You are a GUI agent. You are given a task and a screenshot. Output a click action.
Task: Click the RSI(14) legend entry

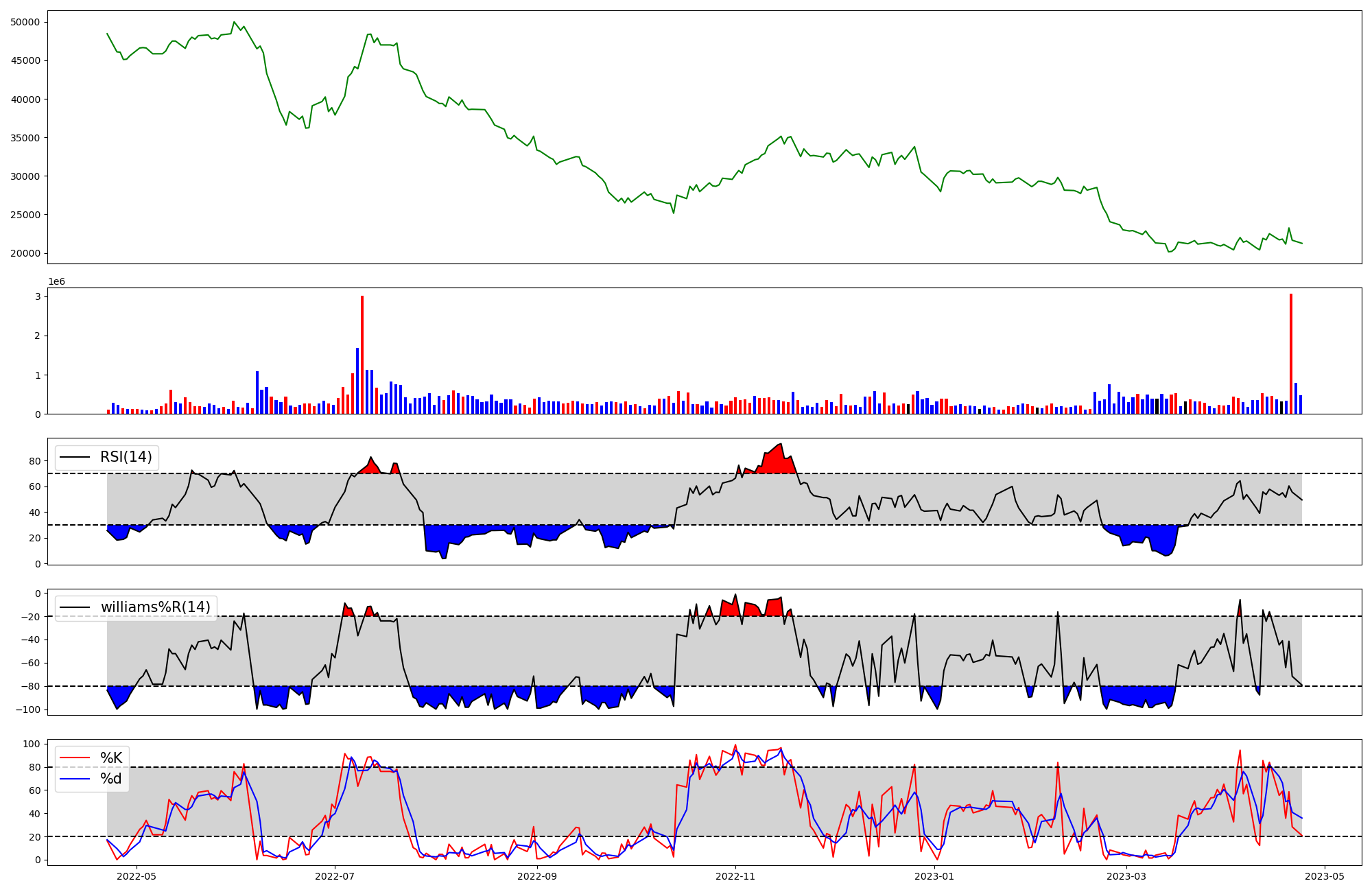pyautogui.click(x=126, y=457)
